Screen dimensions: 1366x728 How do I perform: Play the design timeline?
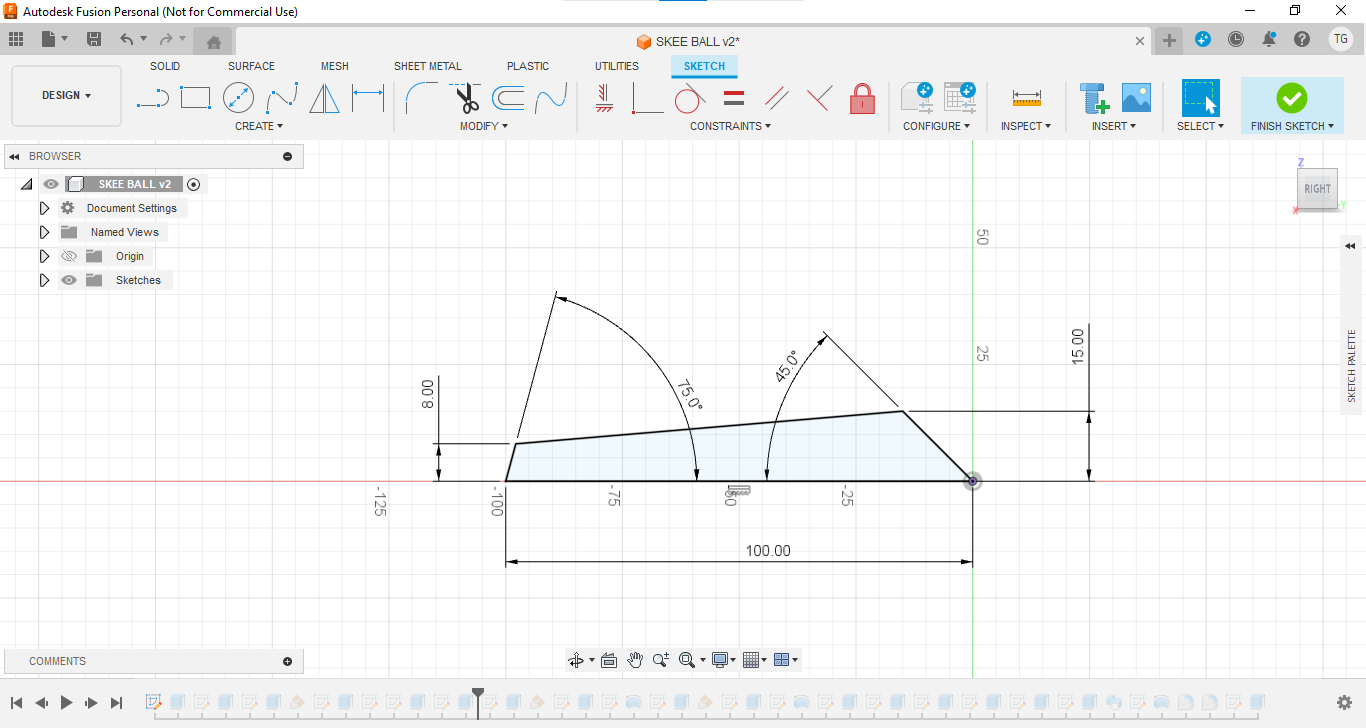tap(66, 703)
